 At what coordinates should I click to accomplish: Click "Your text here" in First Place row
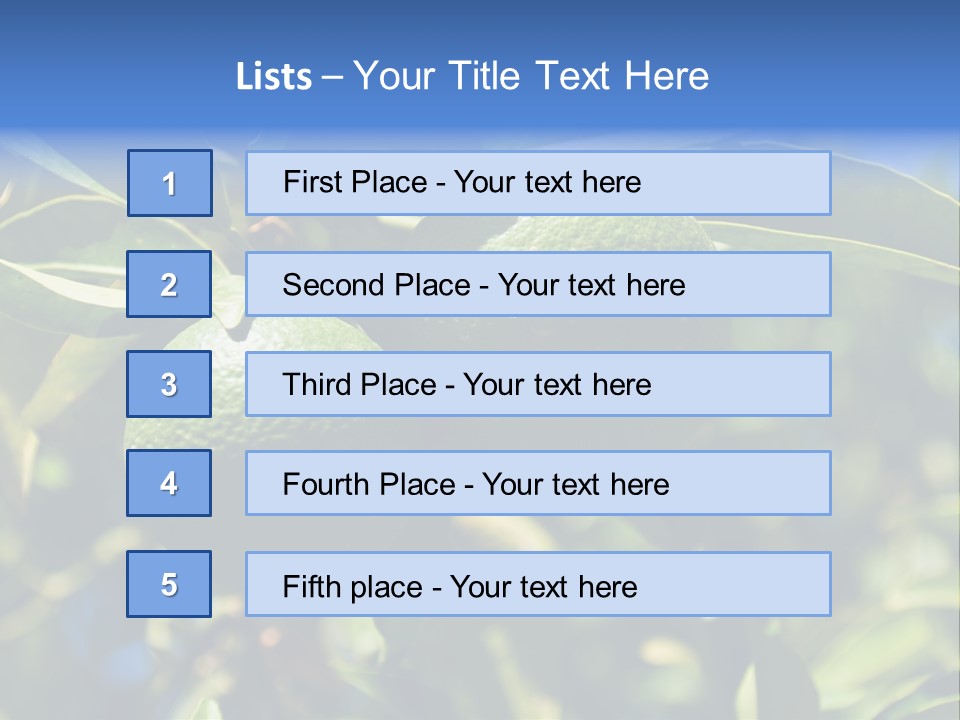547,182
